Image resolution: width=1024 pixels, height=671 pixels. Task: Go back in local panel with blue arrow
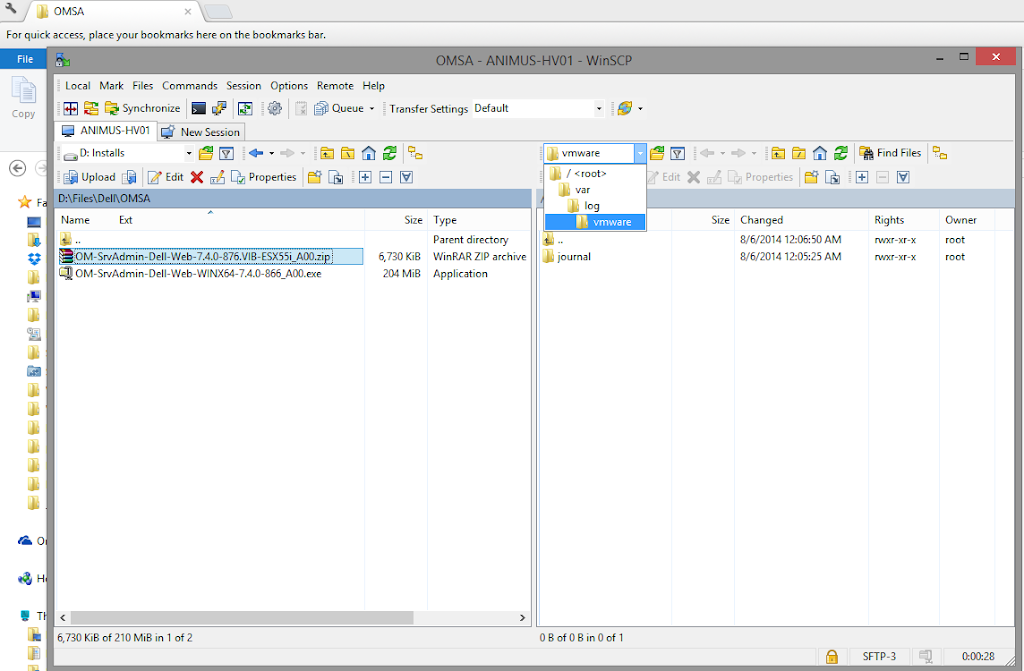pos(256,153)
